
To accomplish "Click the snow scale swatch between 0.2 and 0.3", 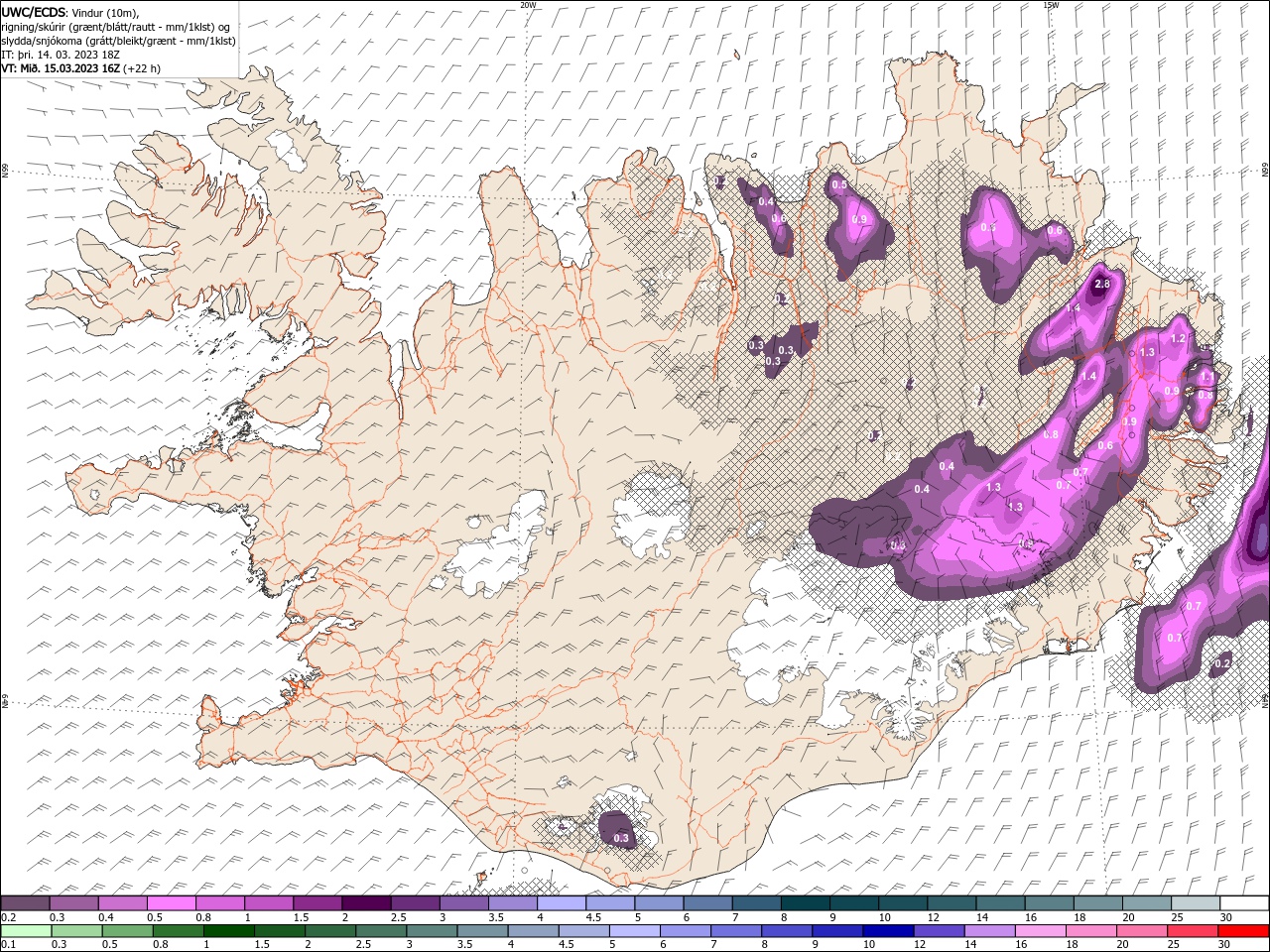I will click(x=25, y=903).
